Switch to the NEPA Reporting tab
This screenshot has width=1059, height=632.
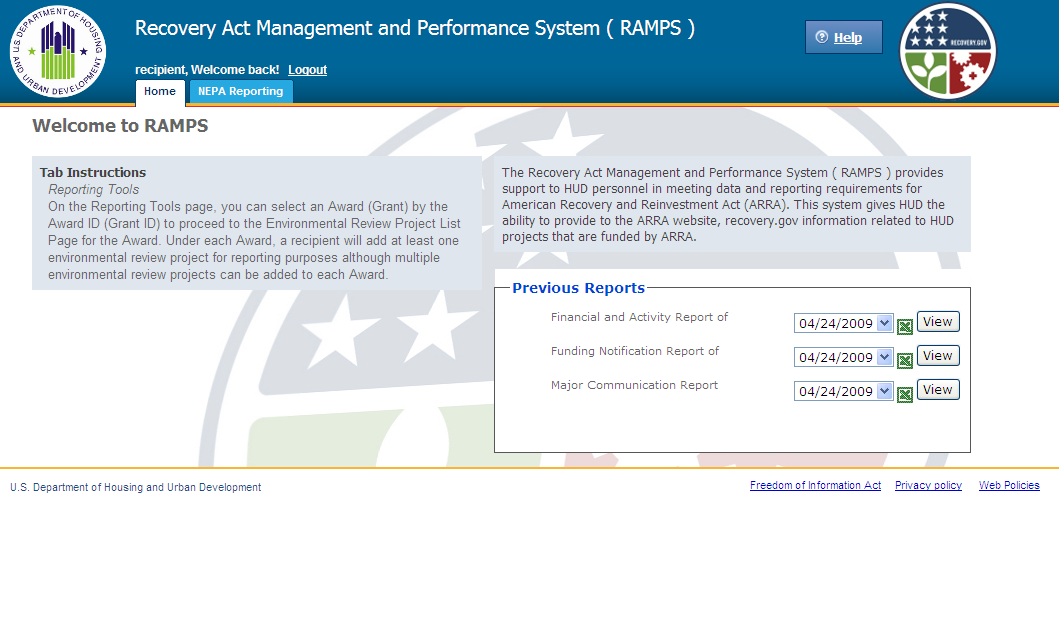240,92
